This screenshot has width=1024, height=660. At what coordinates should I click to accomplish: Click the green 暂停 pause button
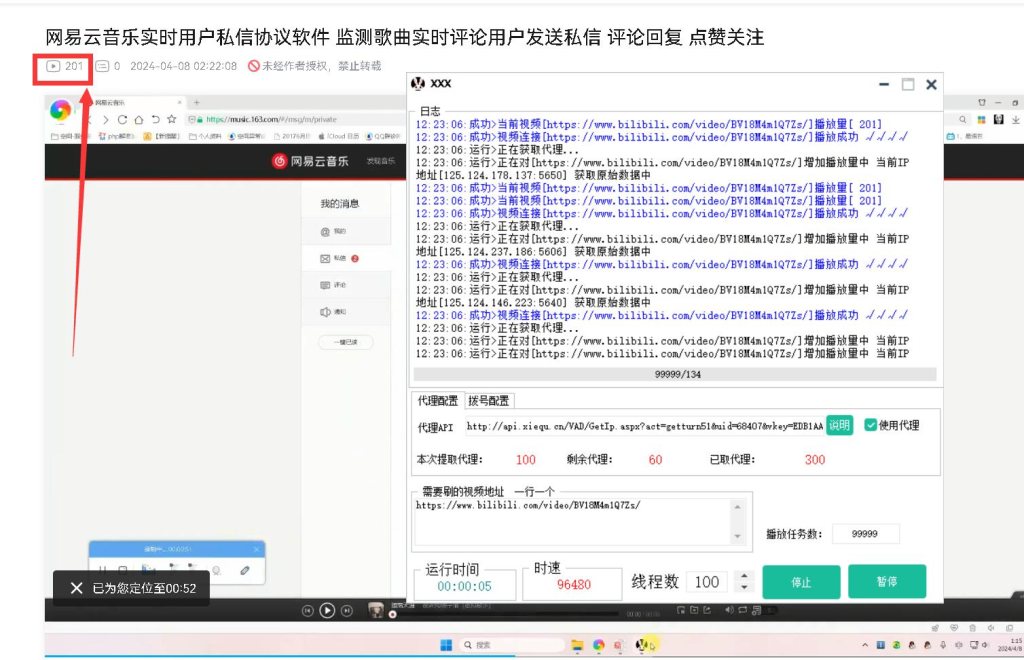(887, 581)
